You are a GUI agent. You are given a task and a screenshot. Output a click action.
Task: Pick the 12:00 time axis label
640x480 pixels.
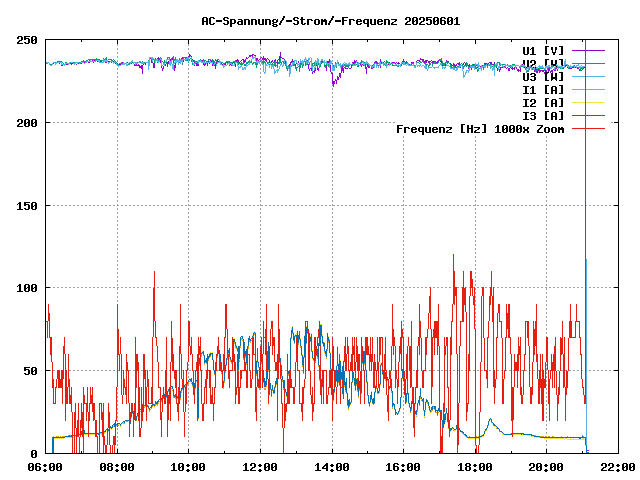pos(260,467)
